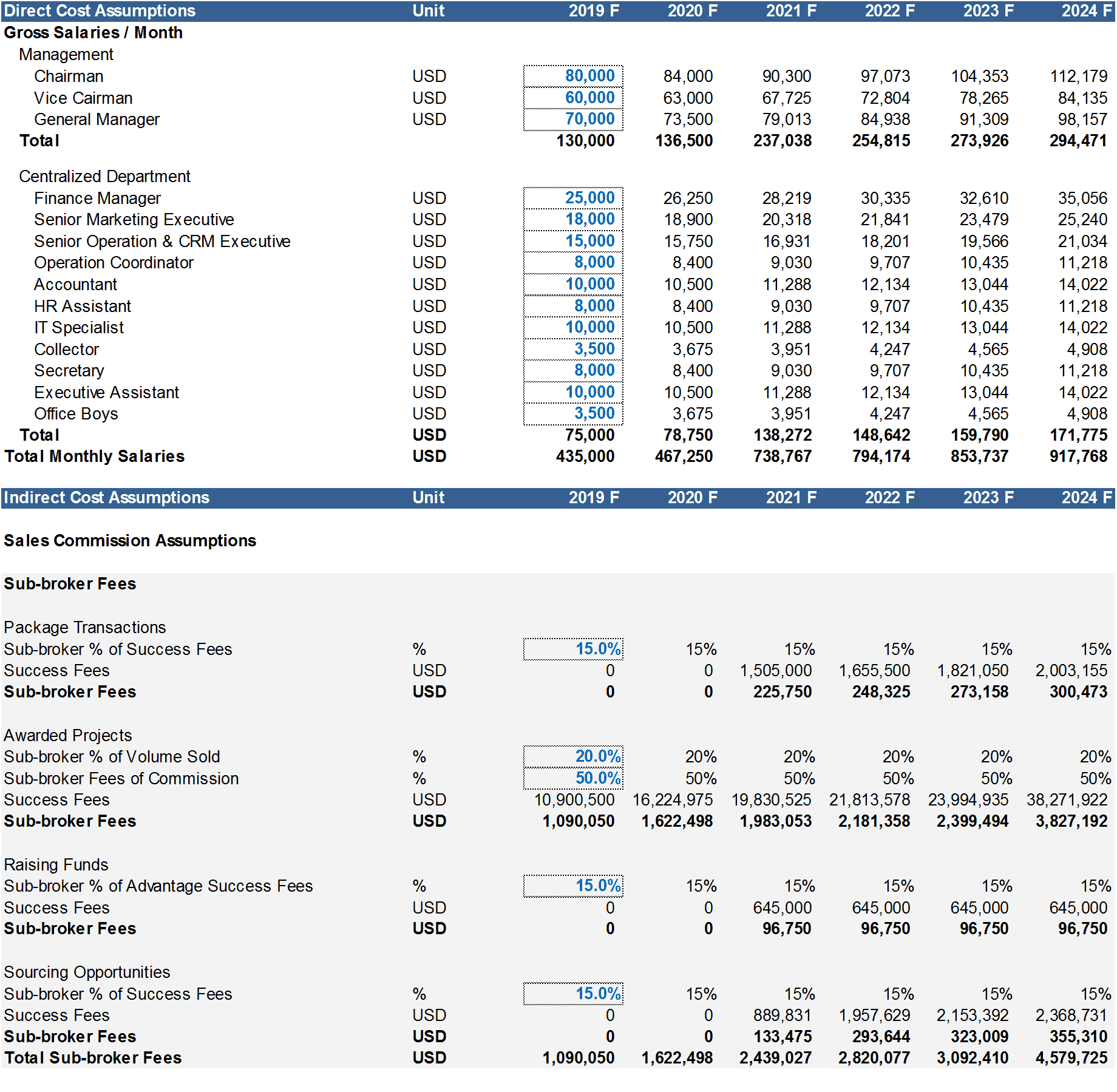Select Operation Coordinator 2019 input 8,000
Screen dimensions: 1117x1092
coord(573,262)
